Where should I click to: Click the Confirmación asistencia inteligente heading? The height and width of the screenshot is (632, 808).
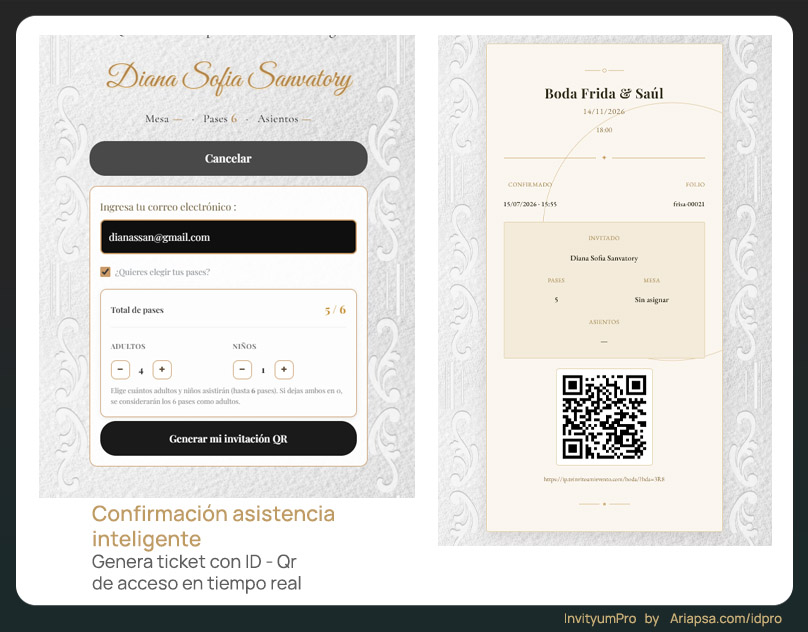[x=213, y=526]
